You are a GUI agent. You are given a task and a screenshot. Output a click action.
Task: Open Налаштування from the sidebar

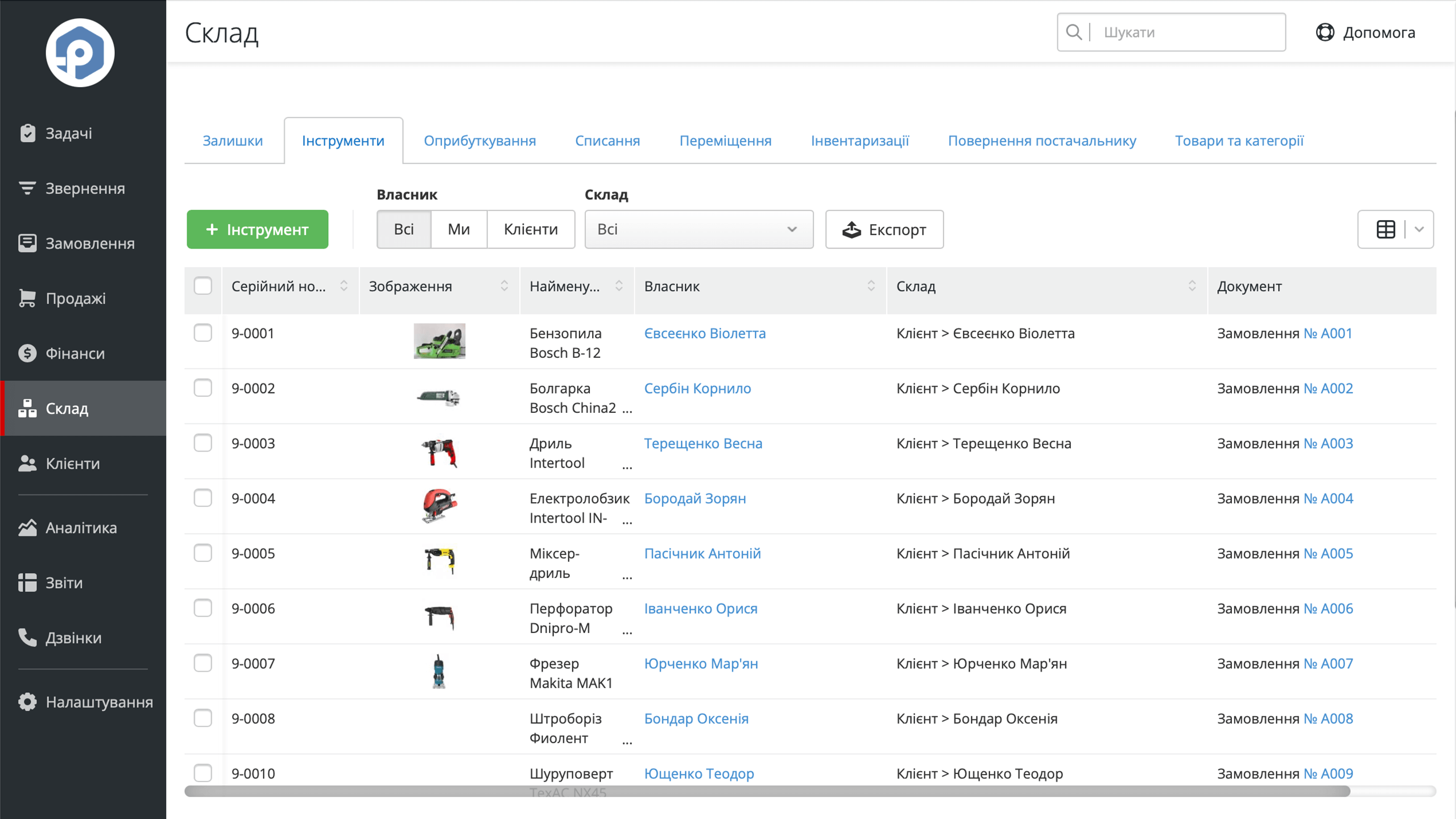pyautogui.click(x=83, y=702)
